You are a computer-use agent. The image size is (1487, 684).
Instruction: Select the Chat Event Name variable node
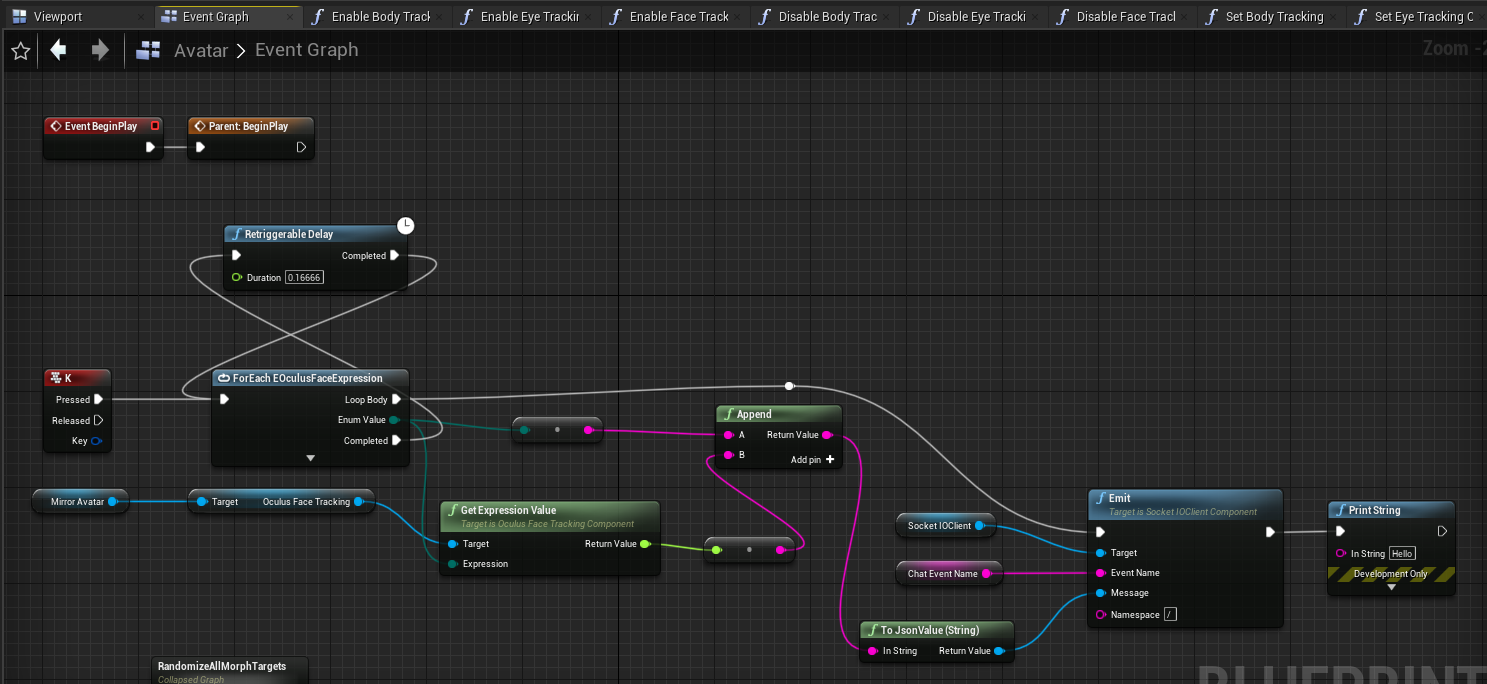click(x=948, y=573)
